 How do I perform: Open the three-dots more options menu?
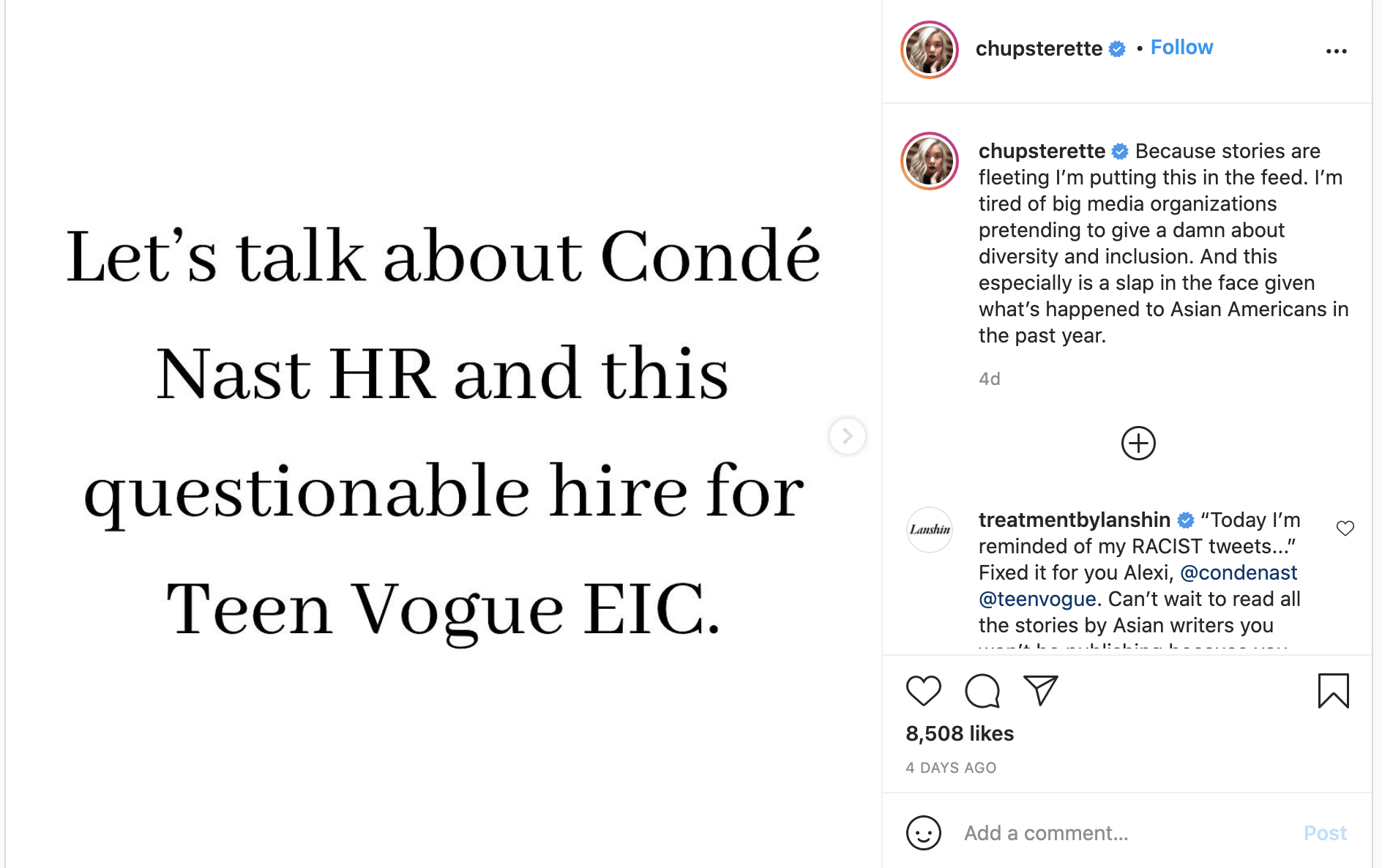point(1336,50)
